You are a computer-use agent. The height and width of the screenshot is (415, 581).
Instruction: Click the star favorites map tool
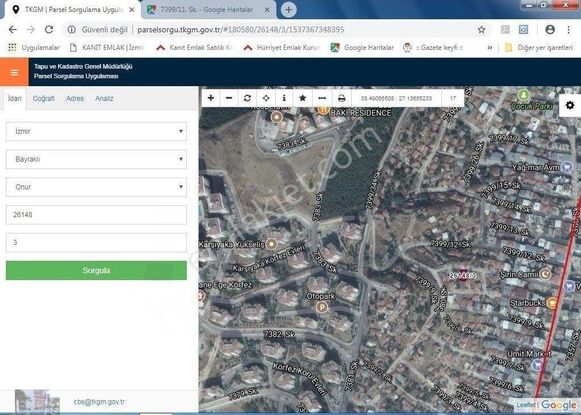(303, 98)
